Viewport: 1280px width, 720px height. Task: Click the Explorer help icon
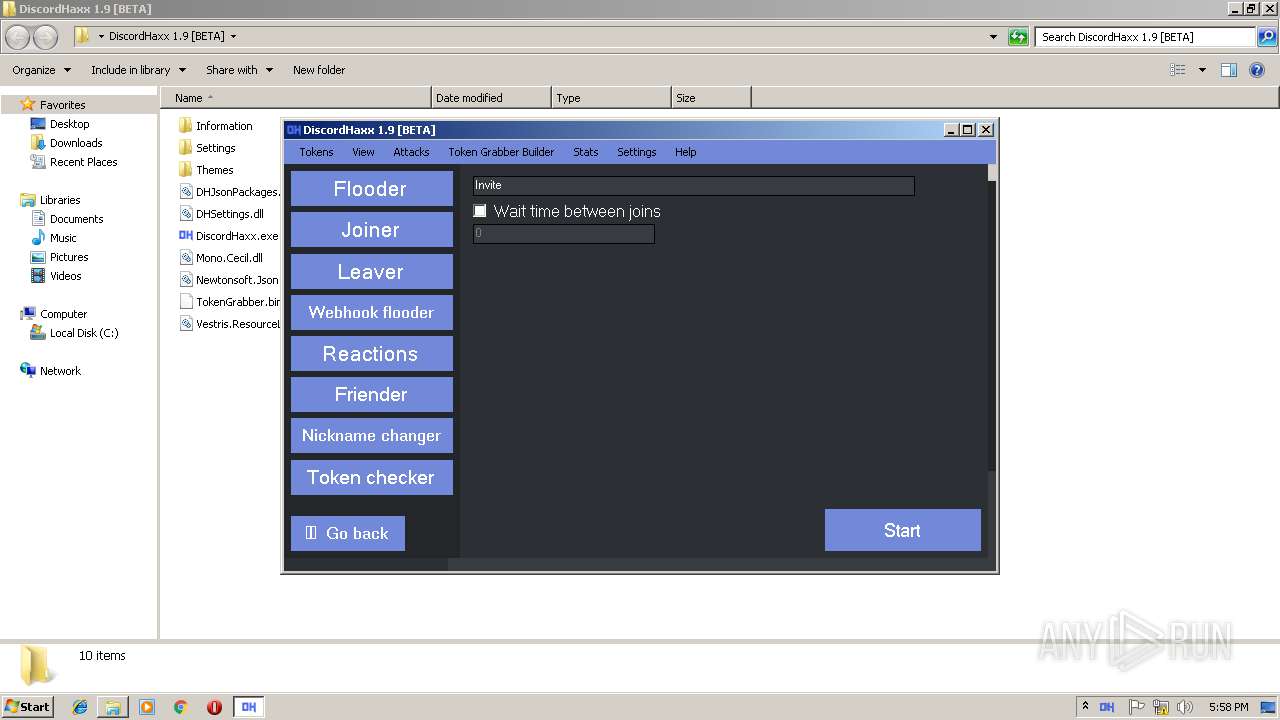pyautogui.click(x=1257, y=70)
